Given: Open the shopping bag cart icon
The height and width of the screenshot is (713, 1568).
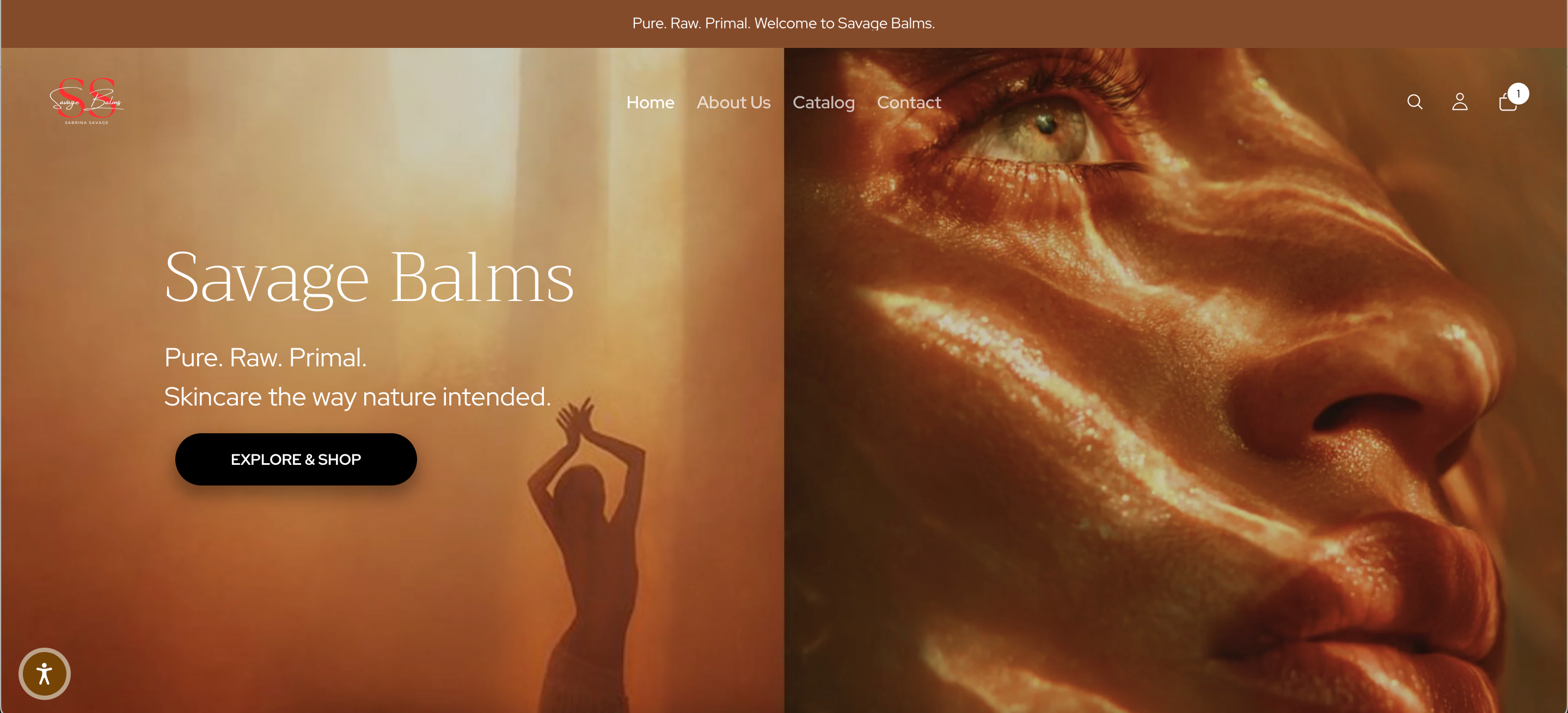Looking at the screenshot, I should coord(1507,102).
